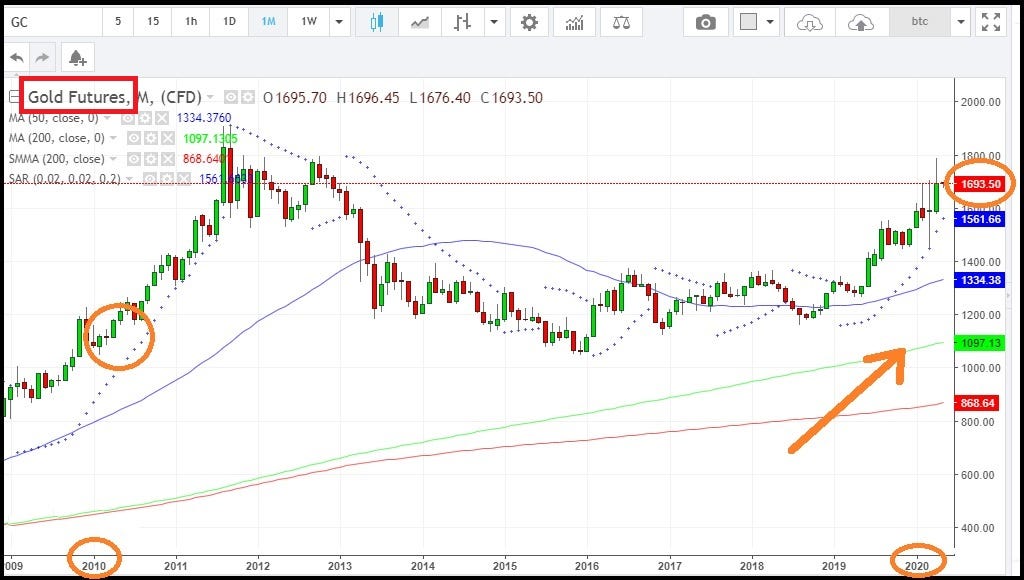Viewport: 1024px width, 580px height.
Task: Select the bars chart style
Action: tap(463, 22)
